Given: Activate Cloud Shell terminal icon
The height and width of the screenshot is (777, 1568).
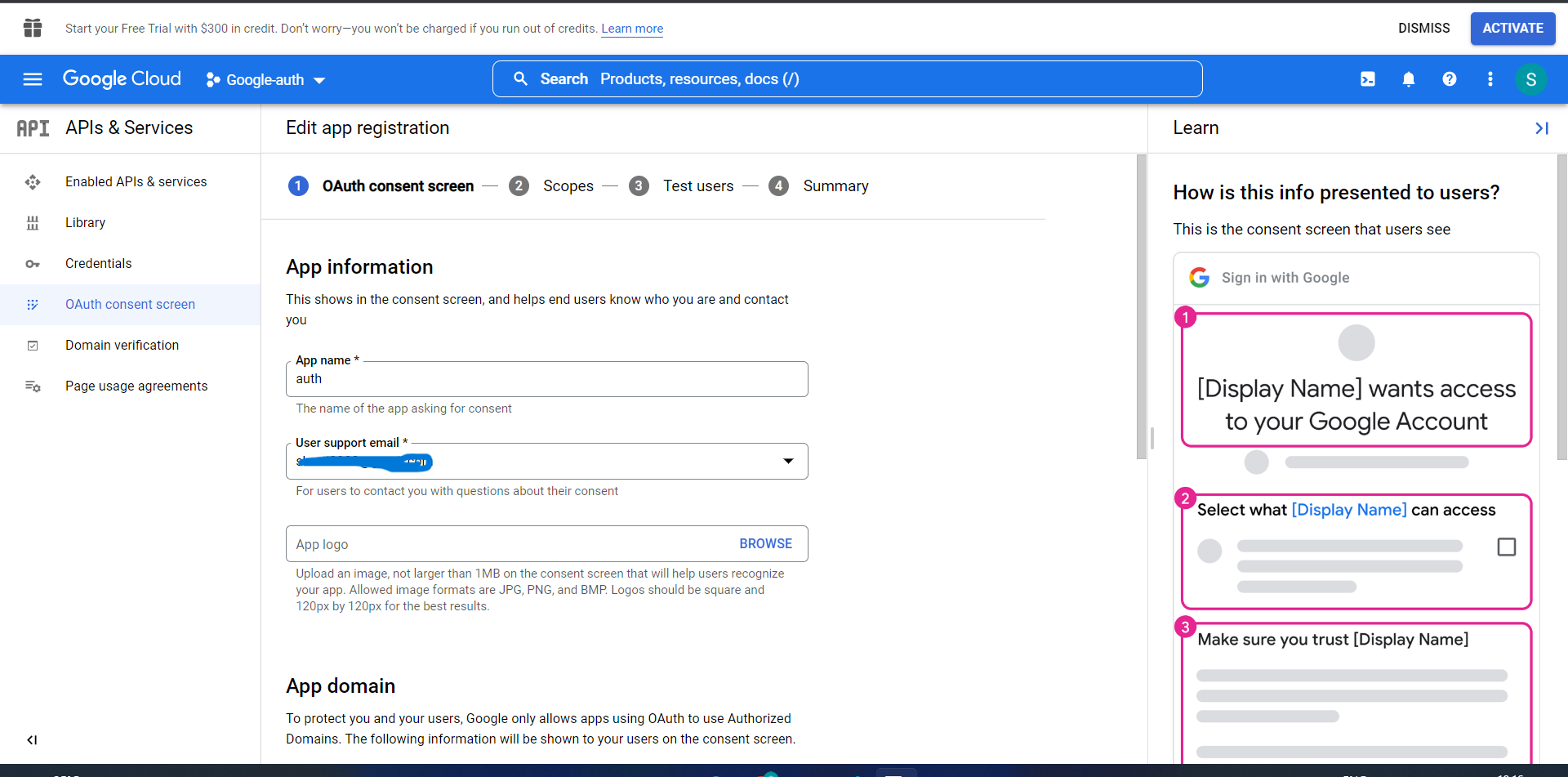Looking at the screenshot, I should coord(1368,79).
